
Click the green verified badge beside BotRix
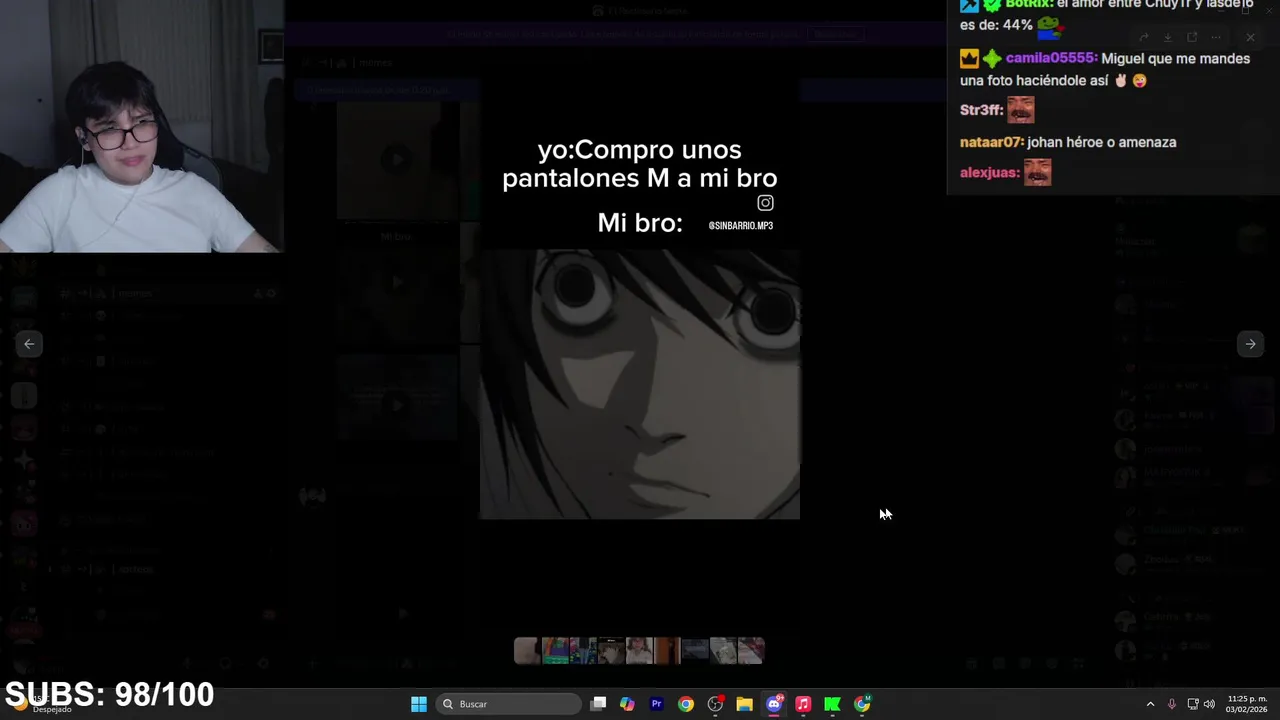[991, 5]
